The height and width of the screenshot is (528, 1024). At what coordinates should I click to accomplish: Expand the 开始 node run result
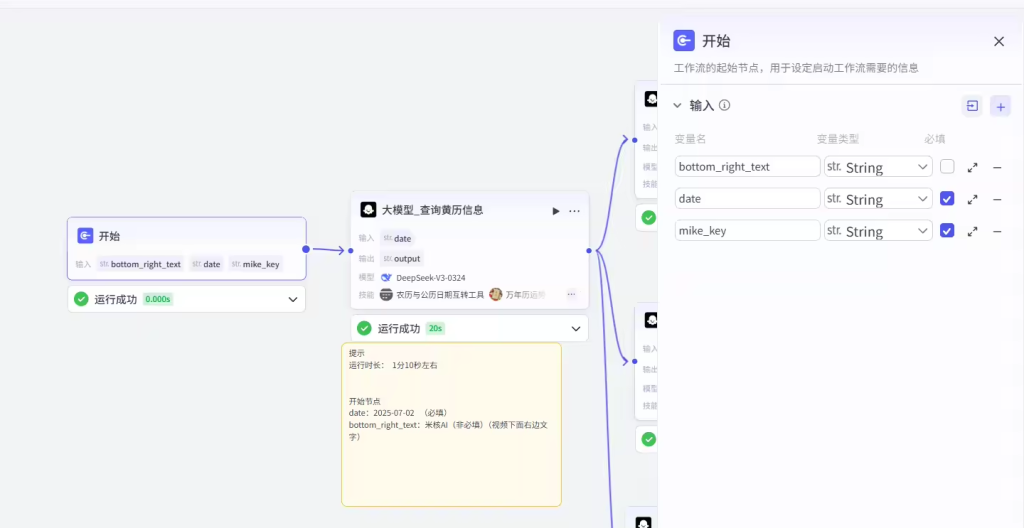click(x=293, y=299)
